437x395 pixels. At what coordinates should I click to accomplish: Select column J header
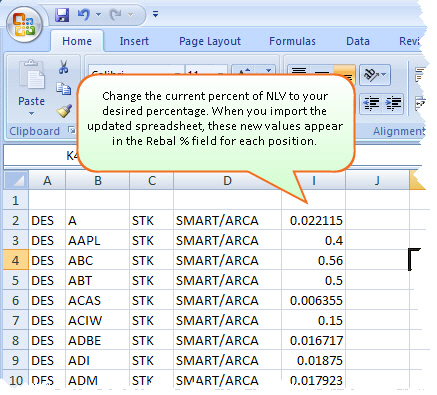pos(377,180)
